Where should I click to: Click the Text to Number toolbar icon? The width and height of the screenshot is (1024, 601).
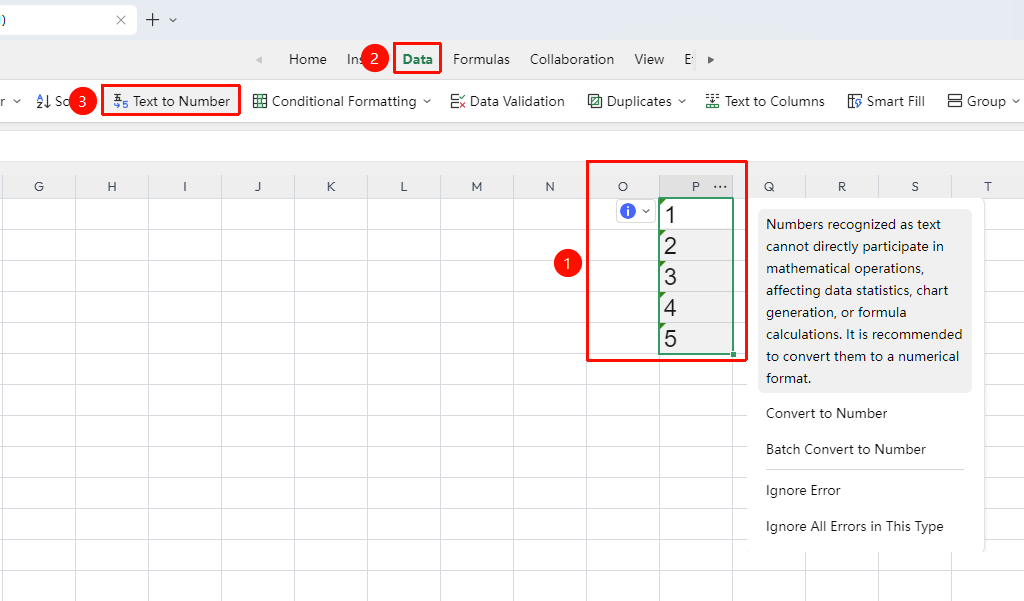pyautogui.click(x=121, y=101)
